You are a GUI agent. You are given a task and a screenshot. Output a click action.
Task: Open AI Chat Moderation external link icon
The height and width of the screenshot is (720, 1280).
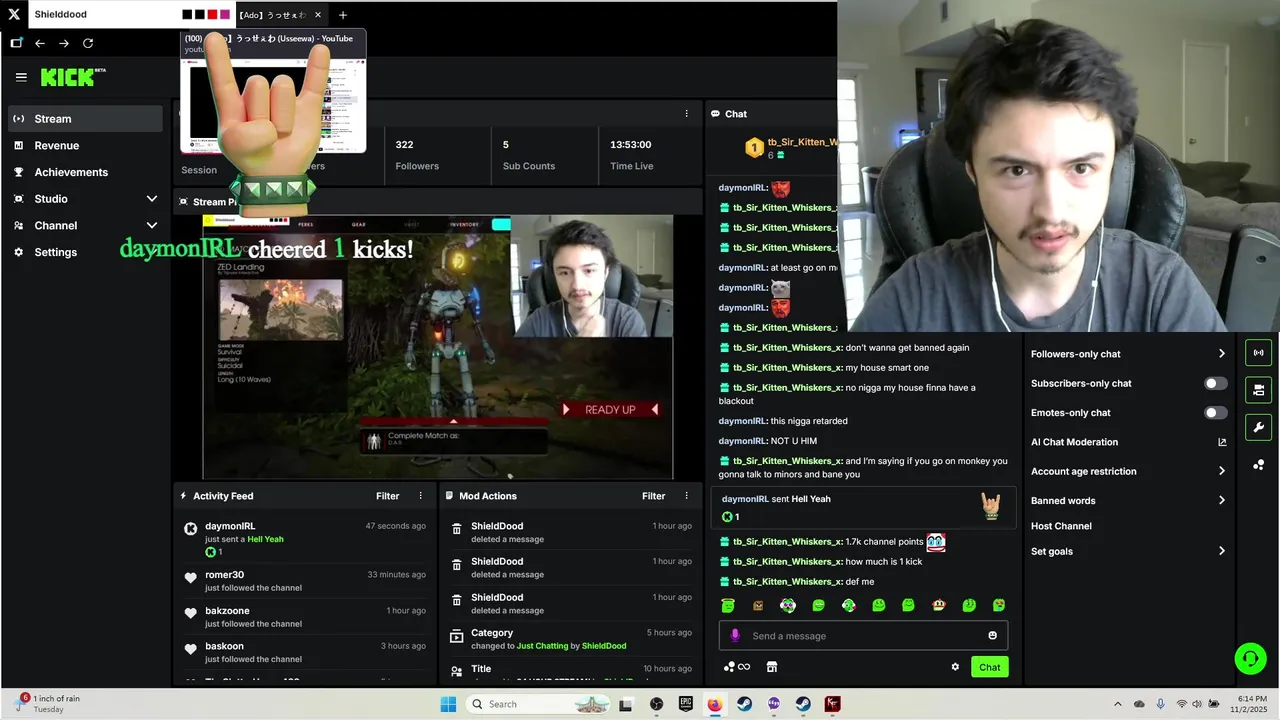[x=1222, y=442]
